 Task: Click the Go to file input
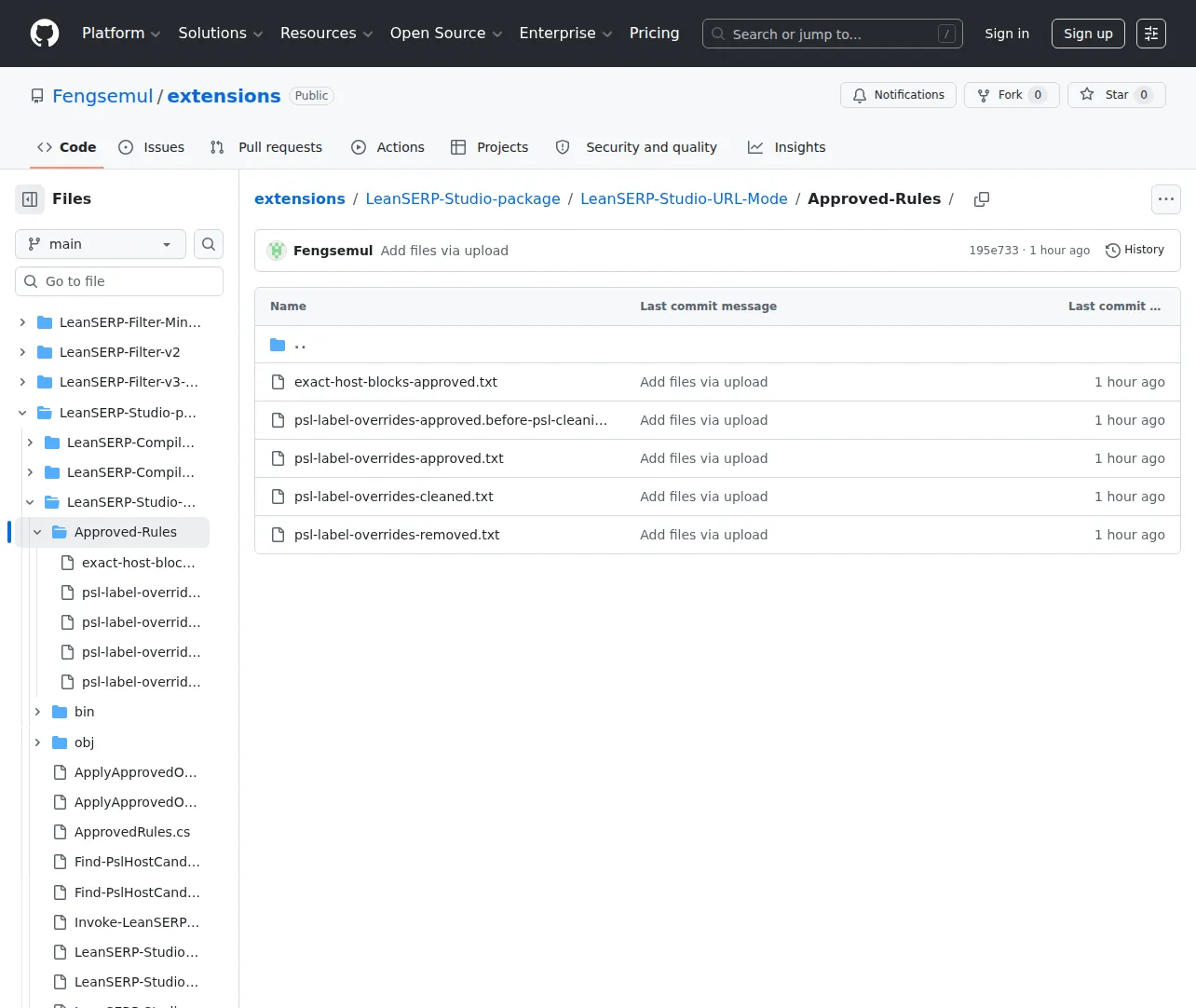119,281
